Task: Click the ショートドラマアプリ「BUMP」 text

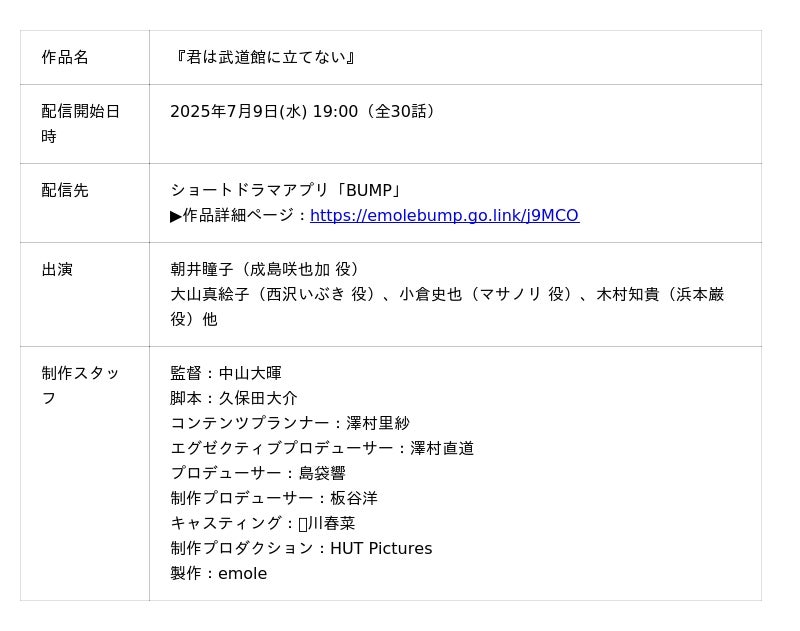Action: pyautogui.click(x=286, y=190)
